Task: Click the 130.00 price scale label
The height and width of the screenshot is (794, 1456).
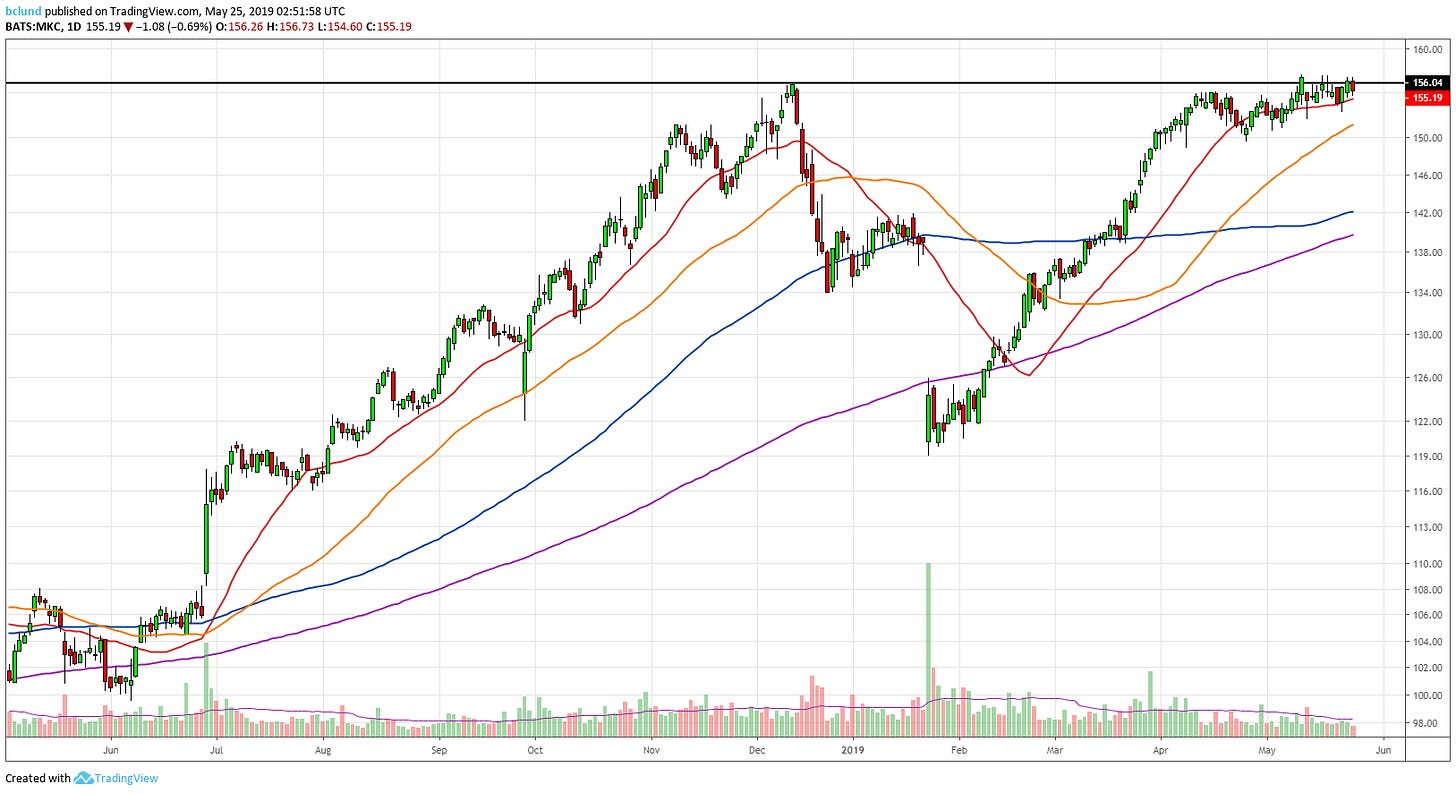Action: coord(1426,335)
